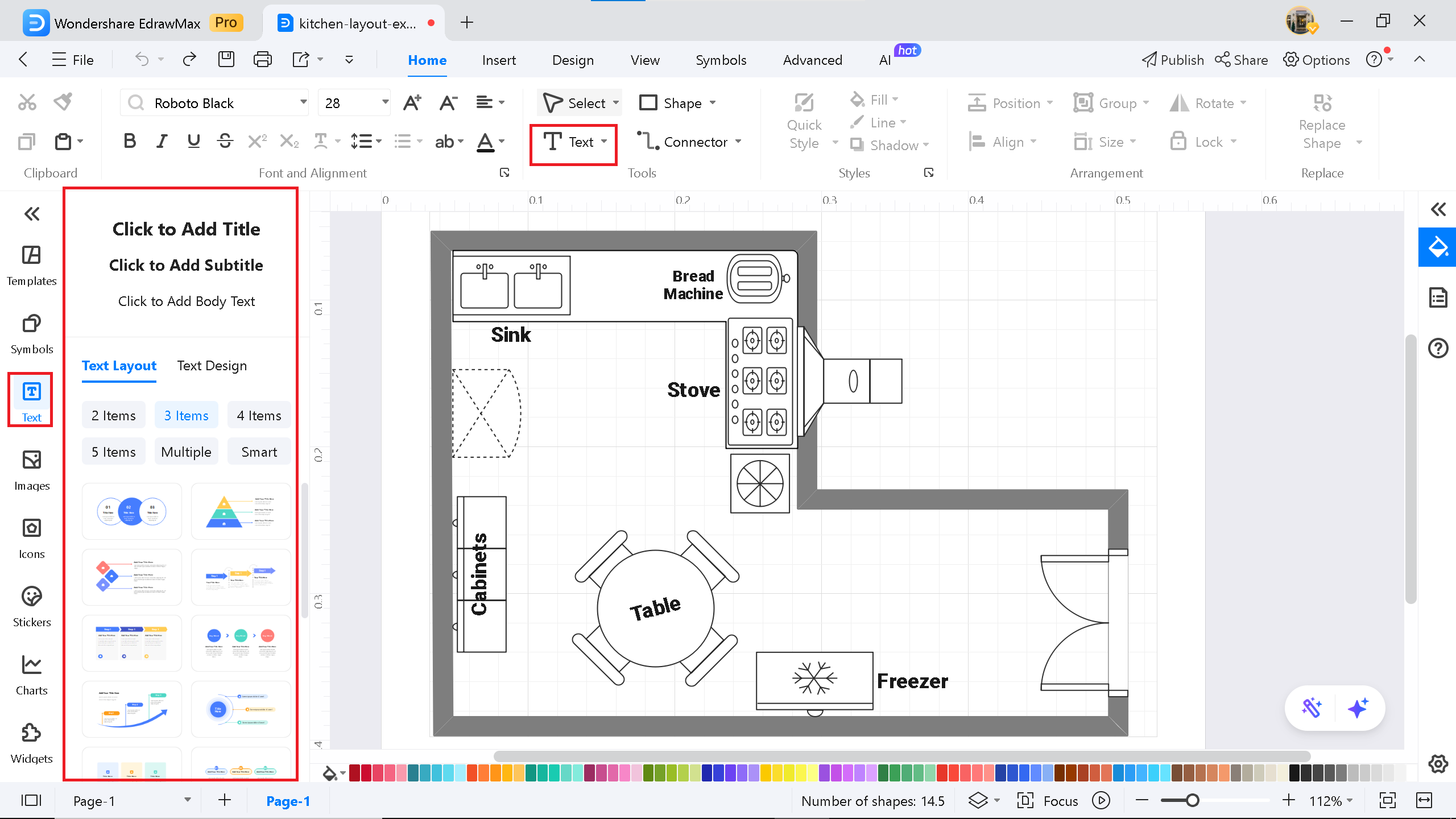Viewport: 1456px width, 819px height.
Task: Open the Stickers sidebar panel
Action: (x=31, y=607)
